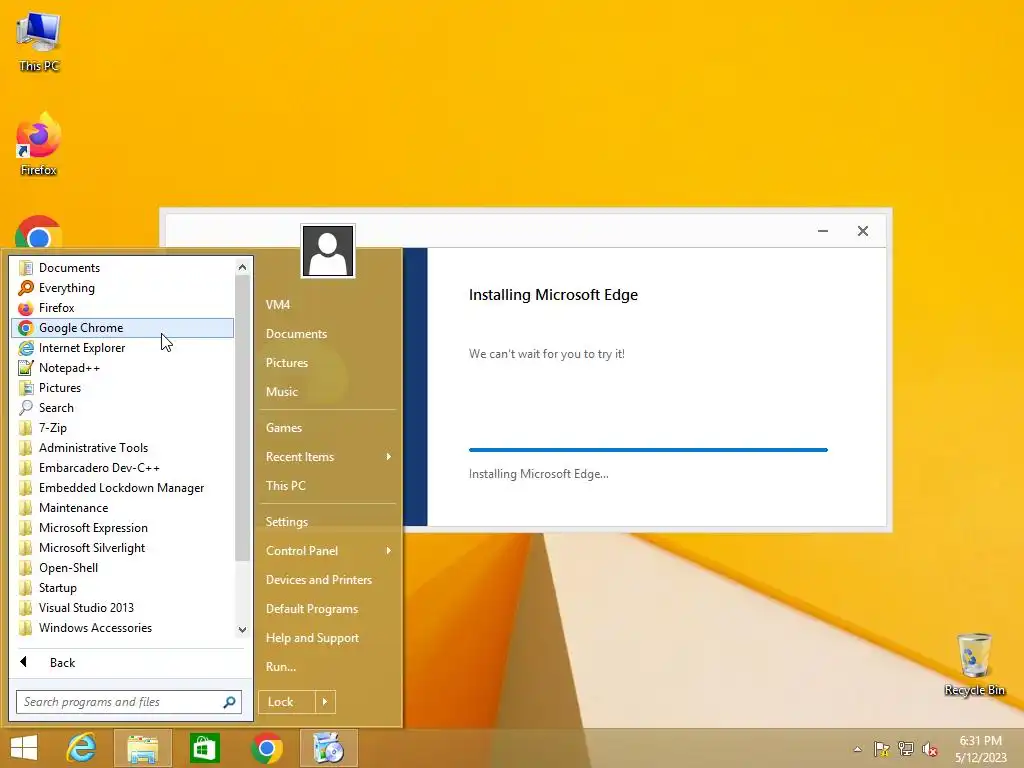Click the network tray icon
The width and height of the screenshot is (1024, 768).
(906, 749)
